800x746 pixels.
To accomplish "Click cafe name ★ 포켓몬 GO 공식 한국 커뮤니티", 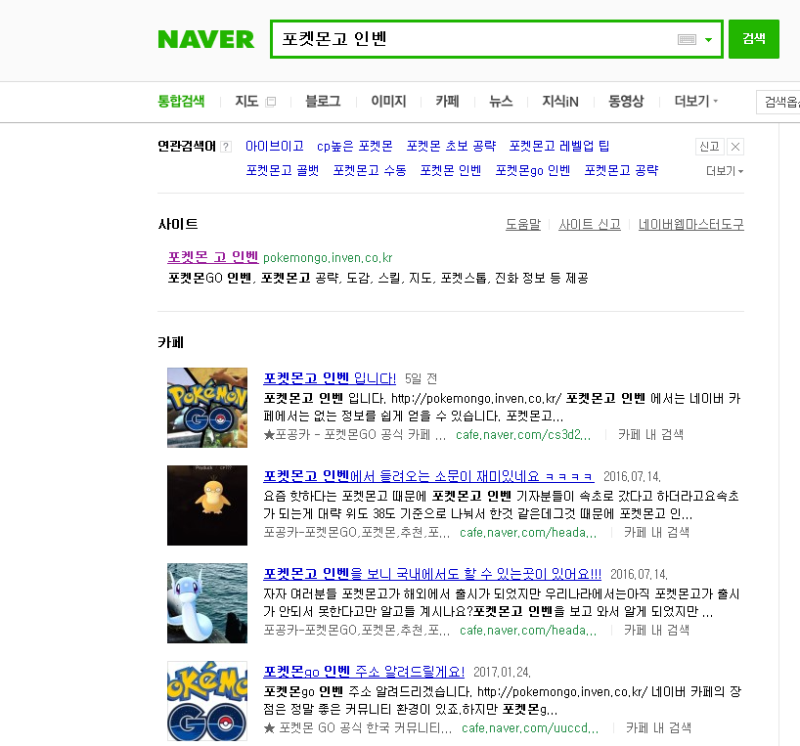I will [x=358, y=728].
